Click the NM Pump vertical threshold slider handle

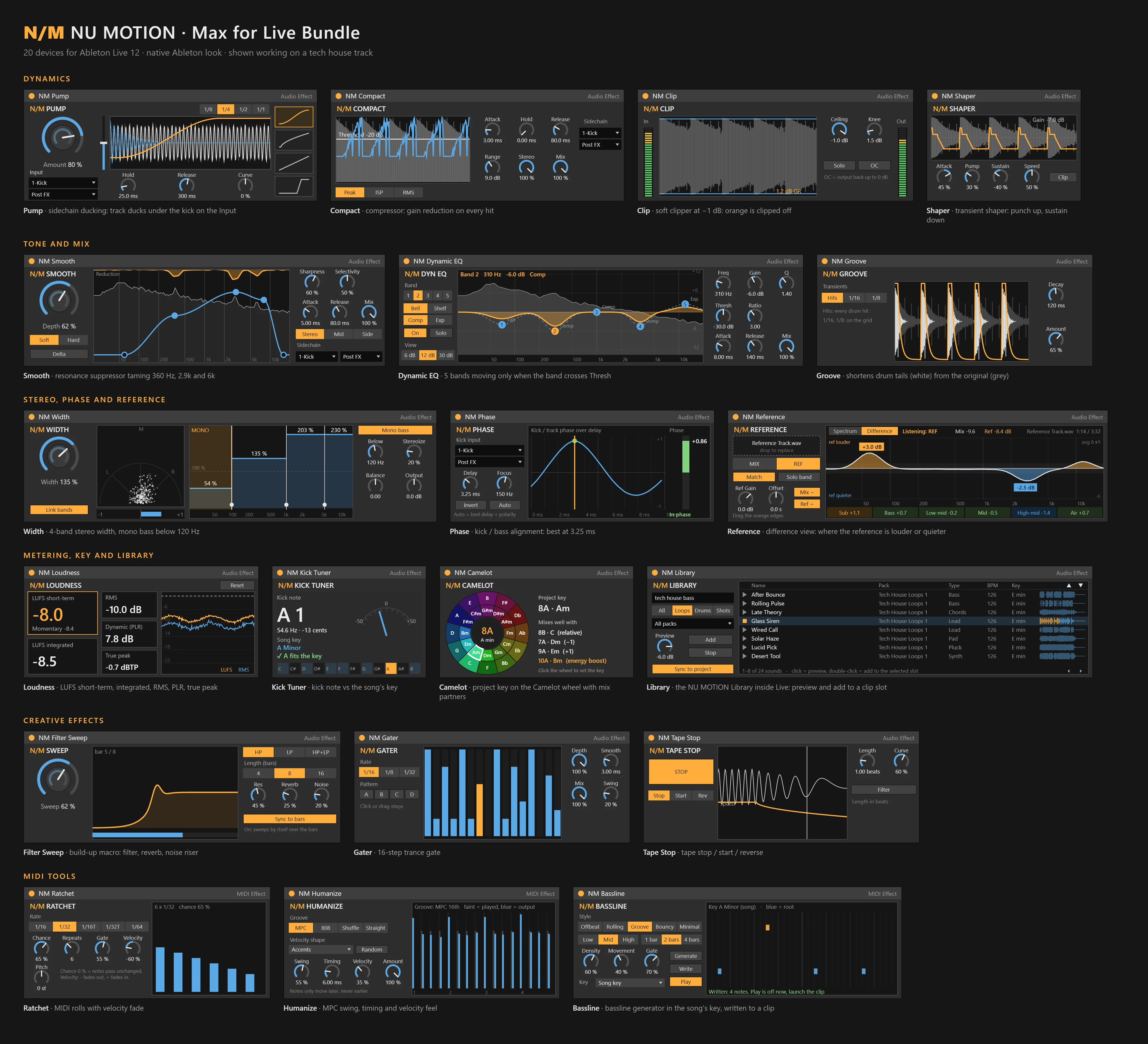coord(104,143)
